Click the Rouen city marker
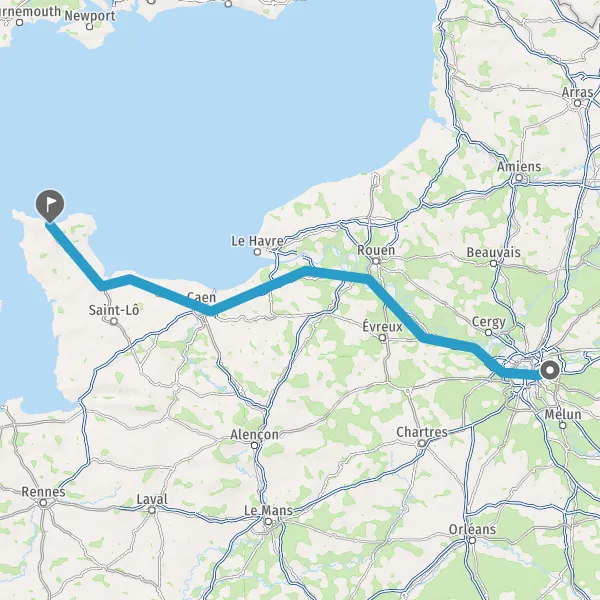This screenshot has height=600, width=600. click(376, 261)
